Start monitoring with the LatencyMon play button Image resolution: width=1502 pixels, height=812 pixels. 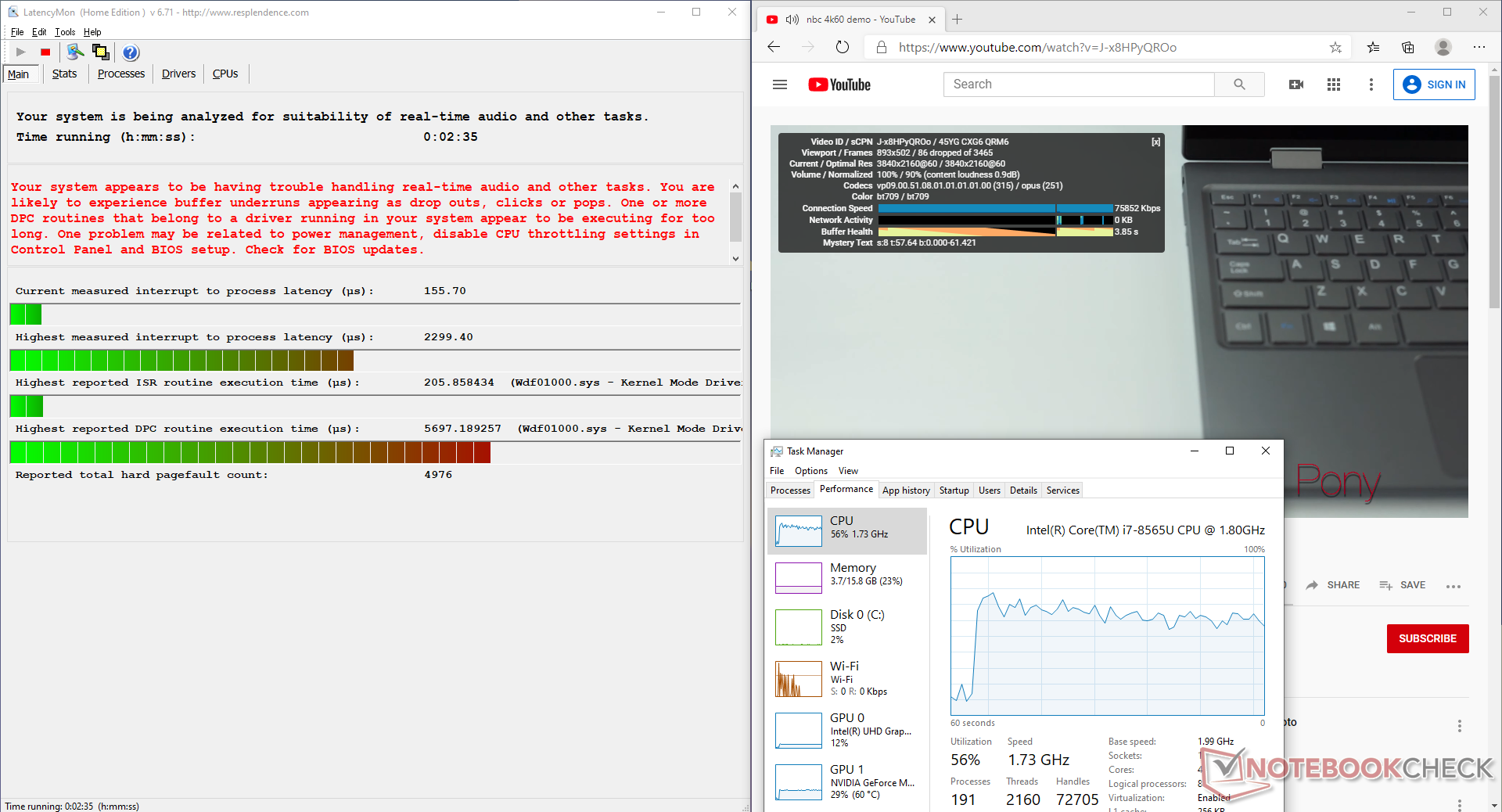pyautogui.click(x=21, y=52)
